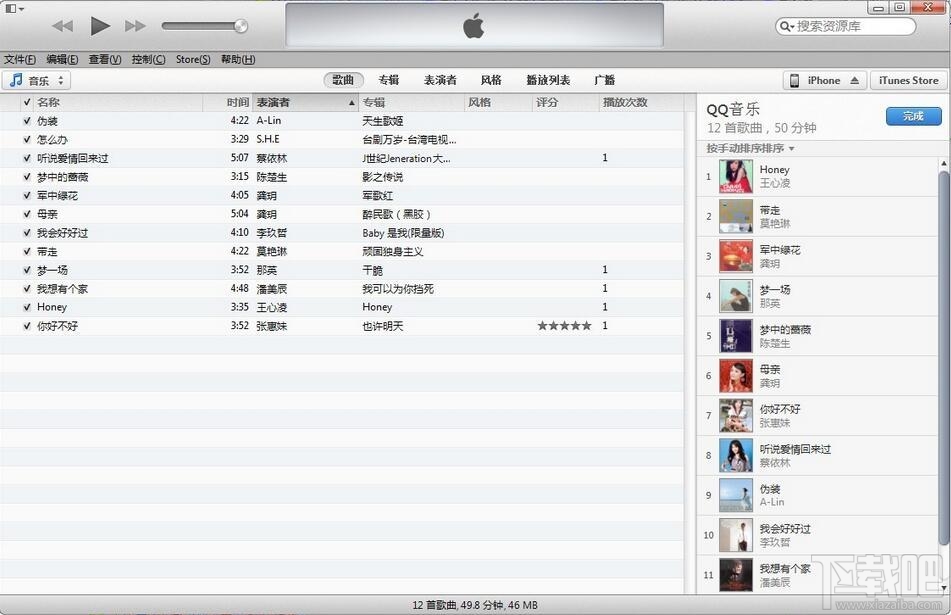
Task: Uncheck the song 伪装
Action: tap(26, 120)
